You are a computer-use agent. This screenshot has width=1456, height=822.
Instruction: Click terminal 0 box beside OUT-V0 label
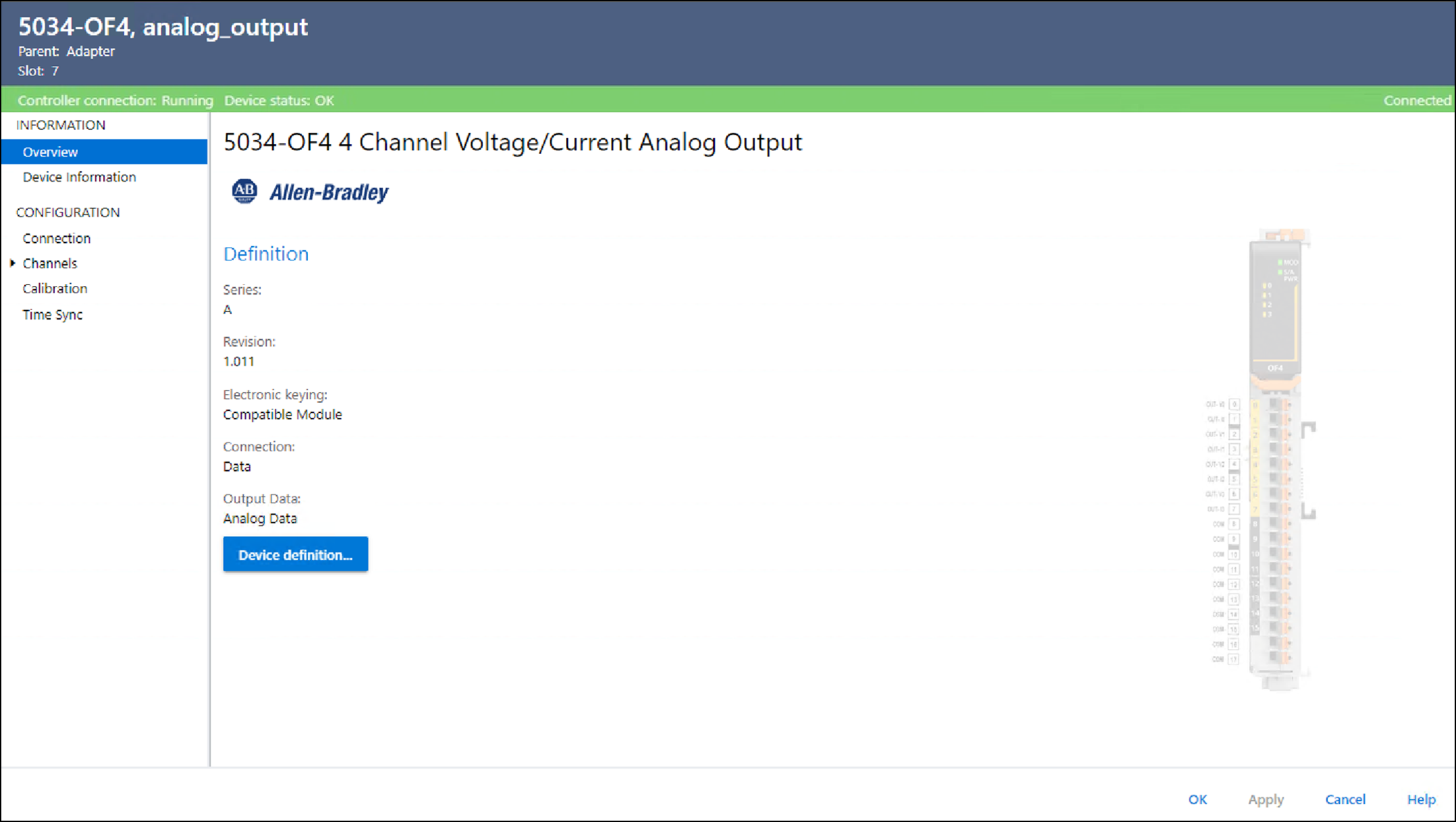pos(1234,404)
